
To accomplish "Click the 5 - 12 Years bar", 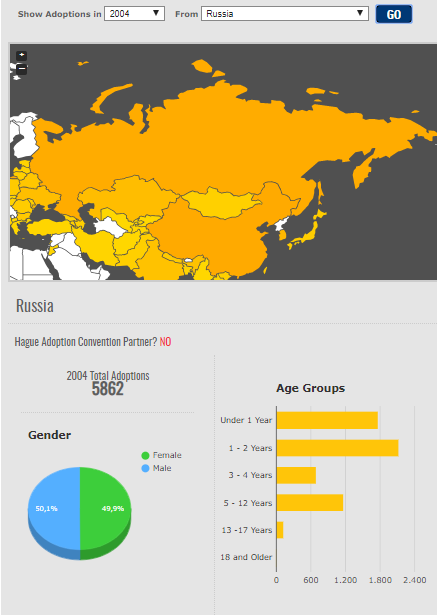I will tap(310, 503).
